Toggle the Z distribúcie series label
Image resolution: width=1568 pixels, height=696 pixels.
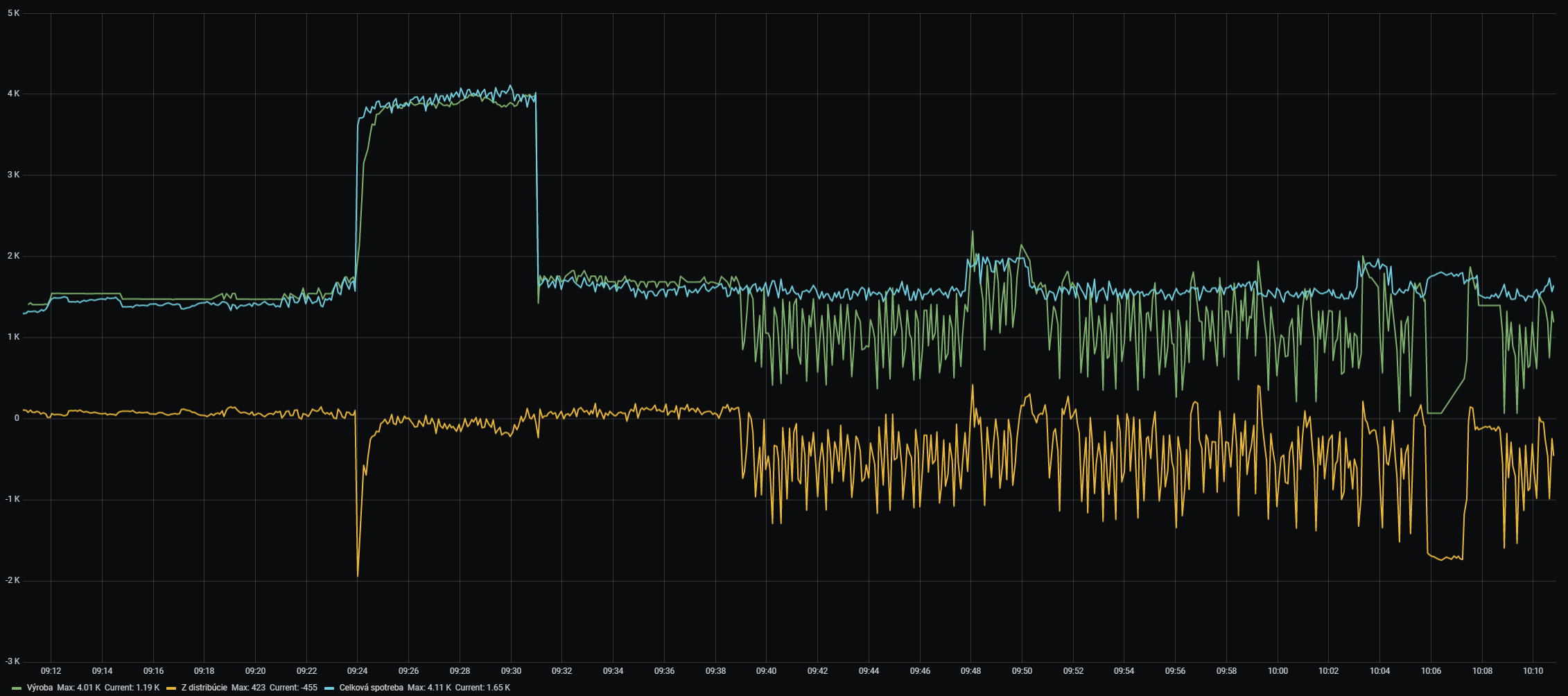[204, 688]
